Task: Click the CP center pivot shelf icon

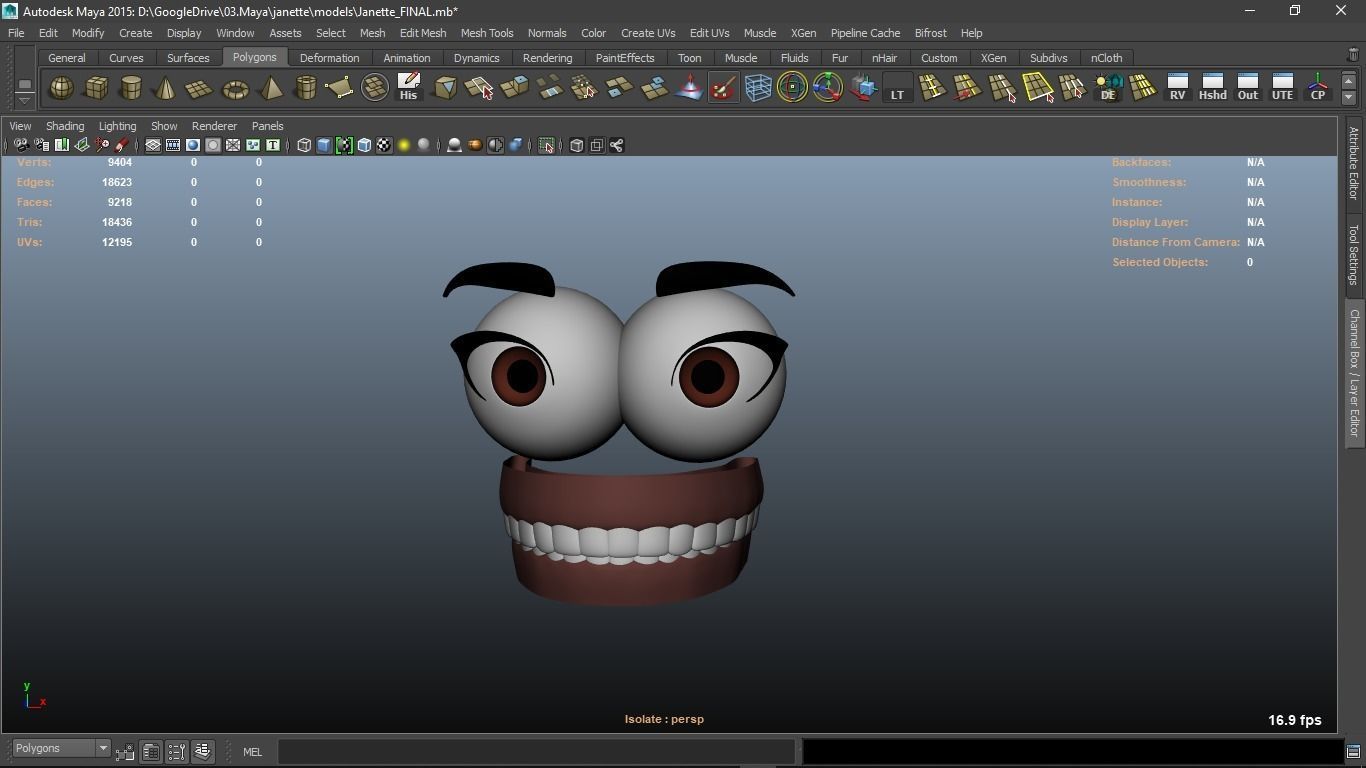Action: coord(1318,88)
